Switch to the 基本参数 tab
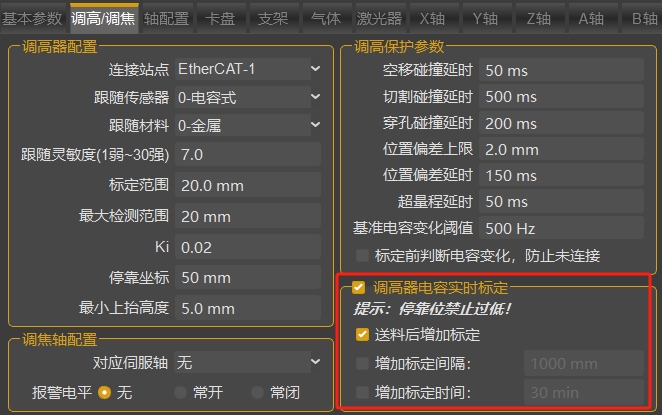This screenshot has width=662, height=415. 33,18
